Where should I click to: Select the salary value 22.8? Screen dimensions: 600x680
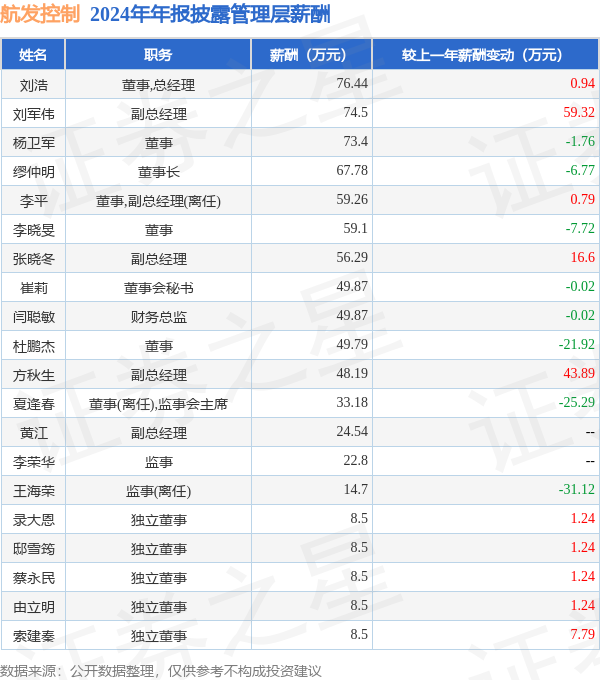click(x=355, y=460)
